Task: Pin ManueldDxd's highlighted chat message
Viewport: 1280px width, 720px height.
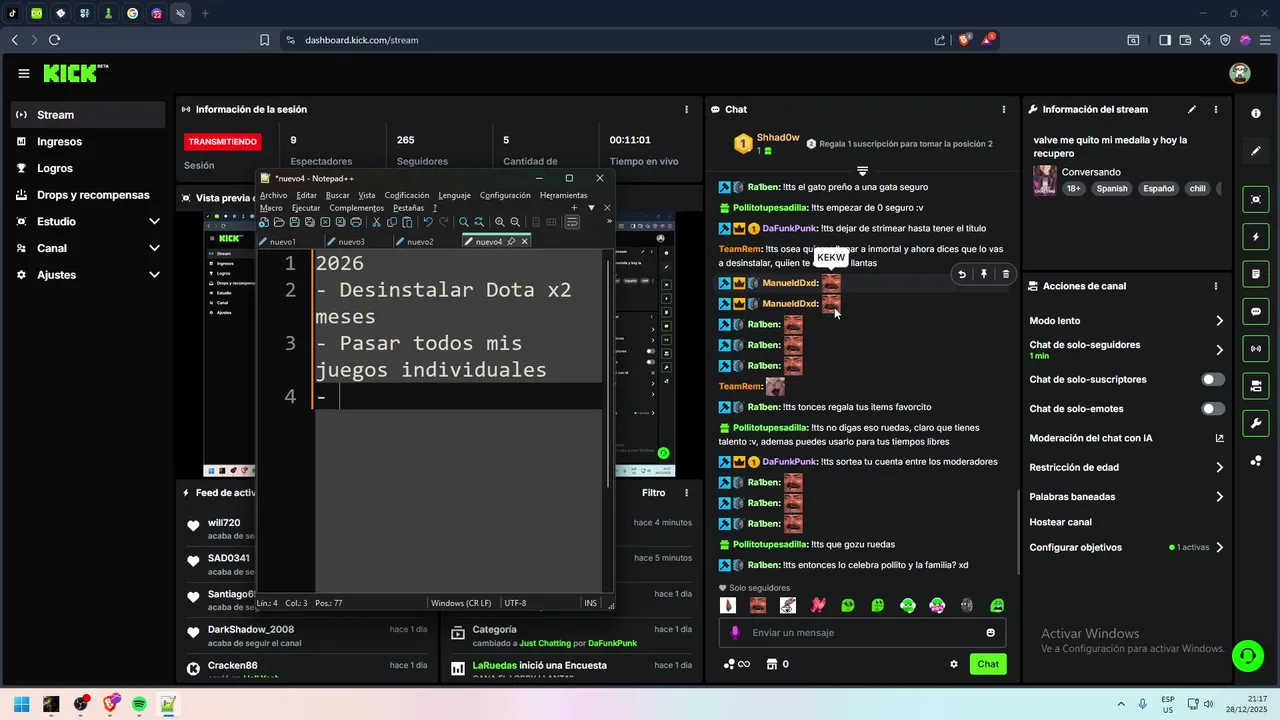Action: (984, 274)
